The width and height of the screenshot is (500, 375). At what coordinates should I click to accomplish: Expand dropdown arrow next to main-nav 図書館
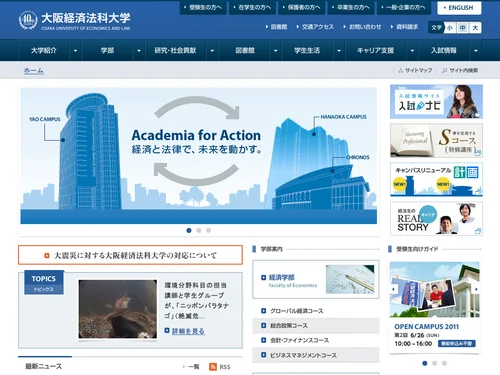coord(276,50)
